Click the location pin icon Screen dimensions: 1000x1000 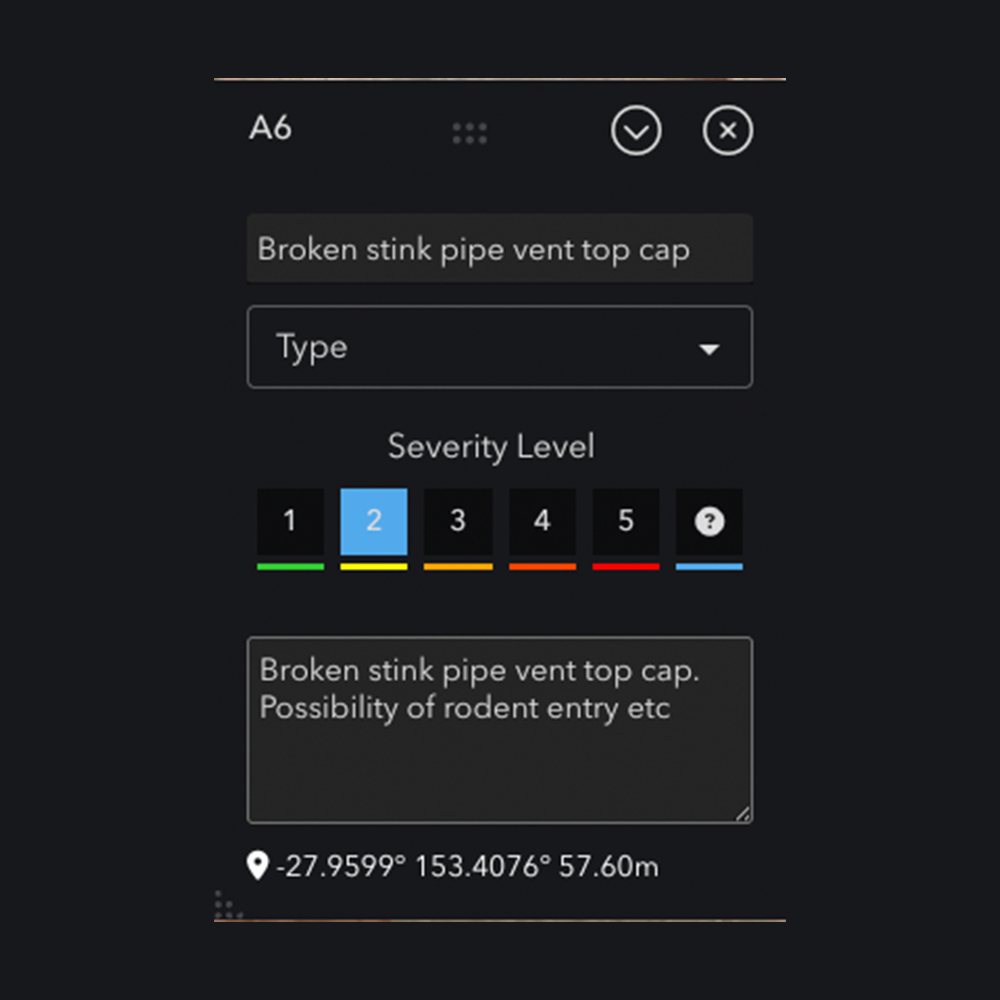tap(258, 866)
